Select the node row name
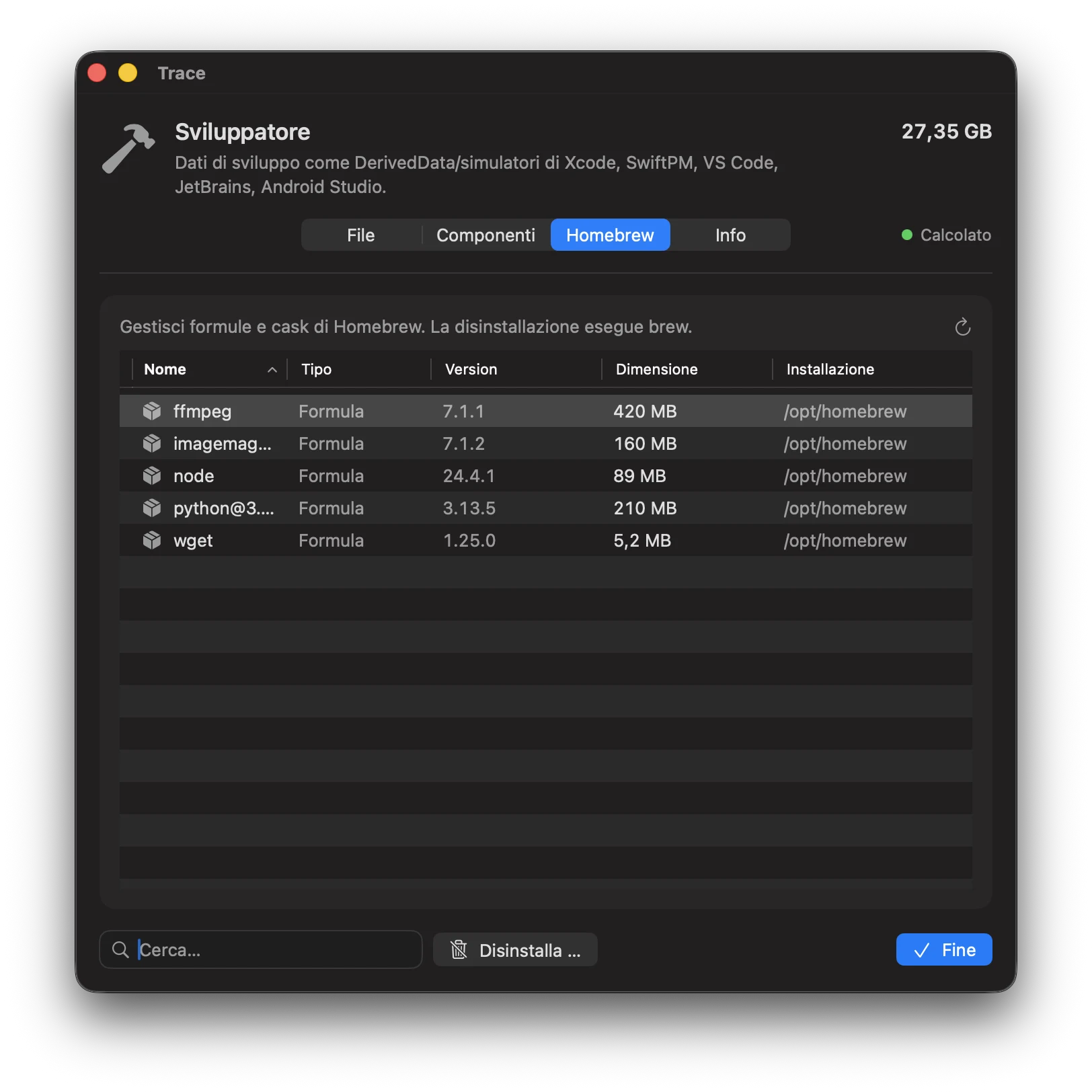This screenshot has width=1092, height=1092. tap(194, 476)
